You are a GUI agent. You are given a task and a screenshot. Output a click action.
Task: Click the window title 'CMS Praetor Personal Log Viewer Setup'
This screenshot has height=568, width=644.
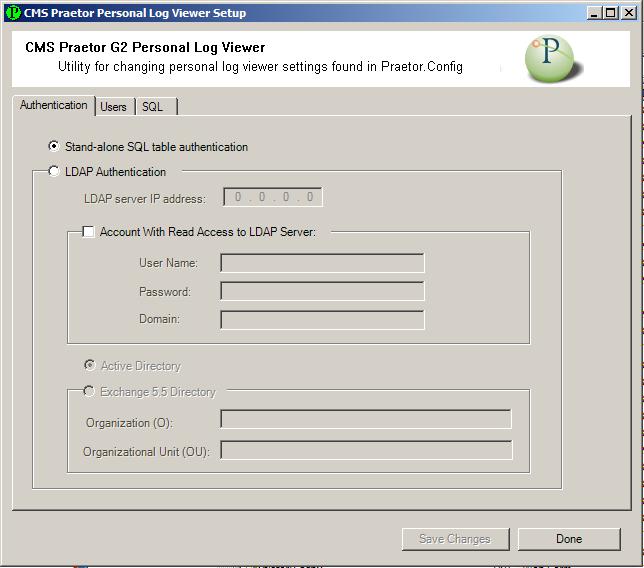coord(135,13)
